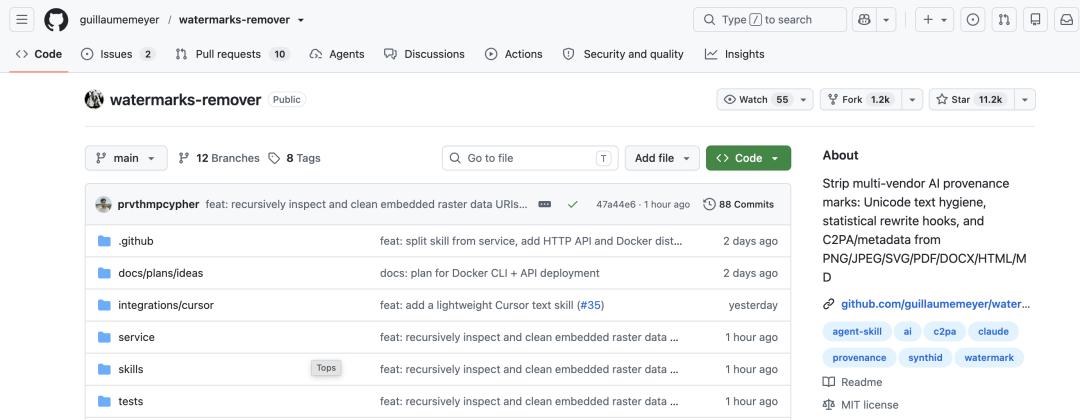The image size is (1080, 420).
Task: Open the notifications inbox icon
Action: pos(1066,19)
